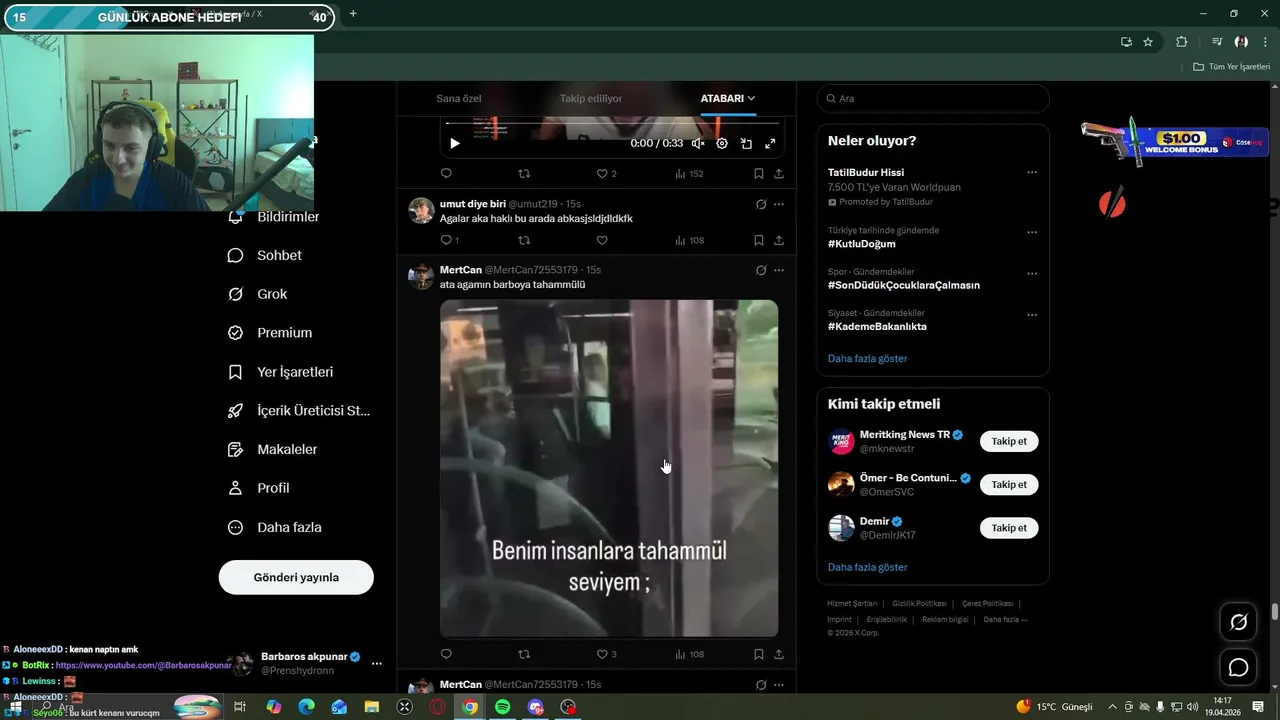Open Yer İşaretleri in the sidebar
This screenshot has width=1280, height=720.
(281, 372)
